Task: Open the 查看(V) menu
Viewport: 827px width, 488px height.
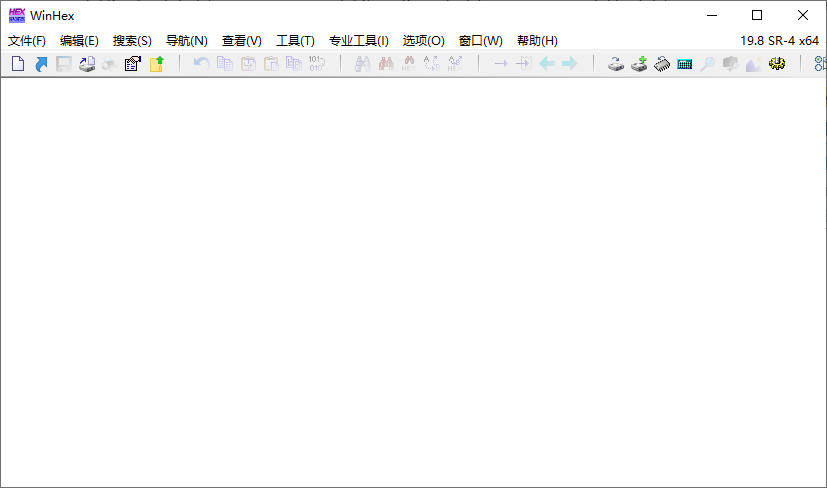Action: [241, 41]
